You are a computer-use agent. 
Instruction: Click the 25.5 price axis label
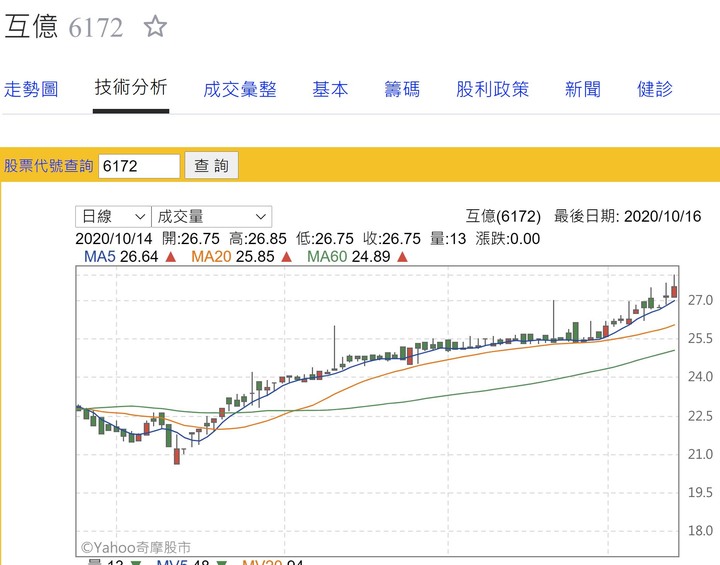pos(700,339)
